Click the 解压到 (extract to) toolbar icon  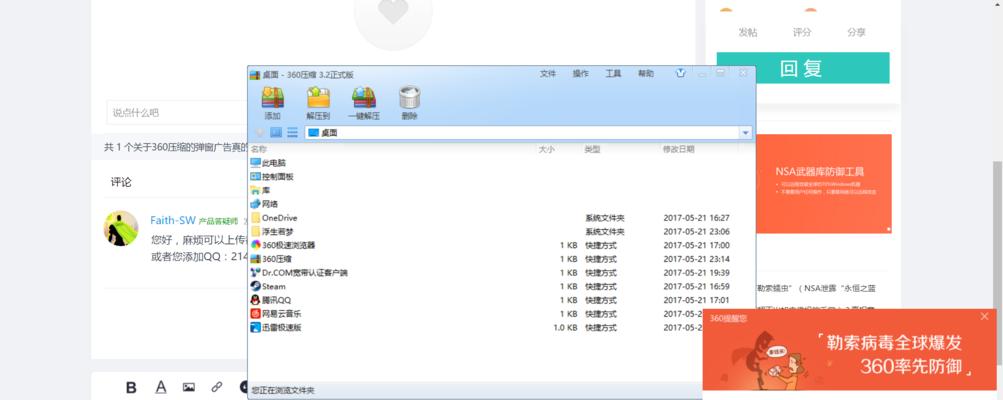[318, 97]
